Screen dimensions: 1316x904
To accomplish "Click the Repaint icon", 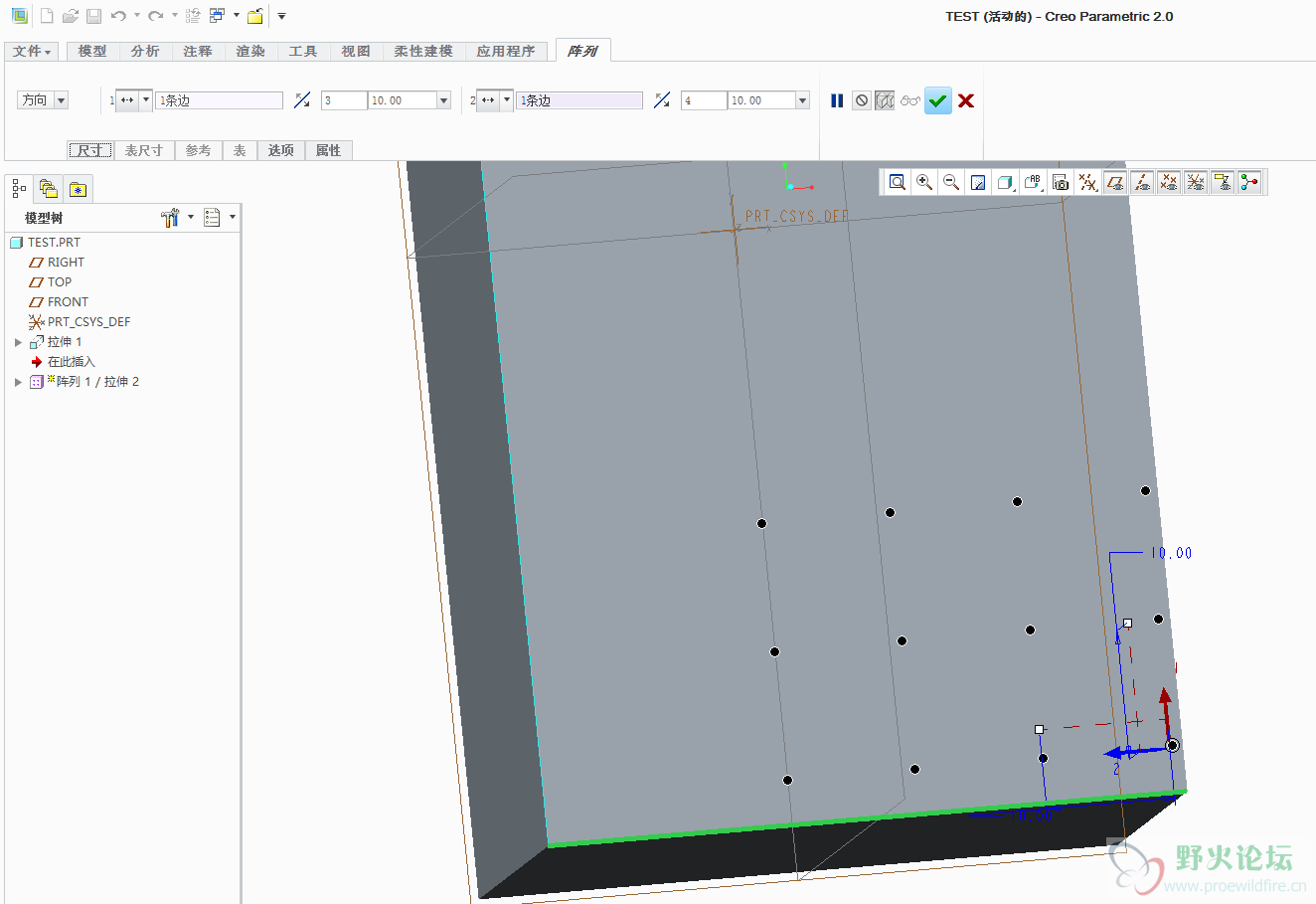I will tap(978, 182).
